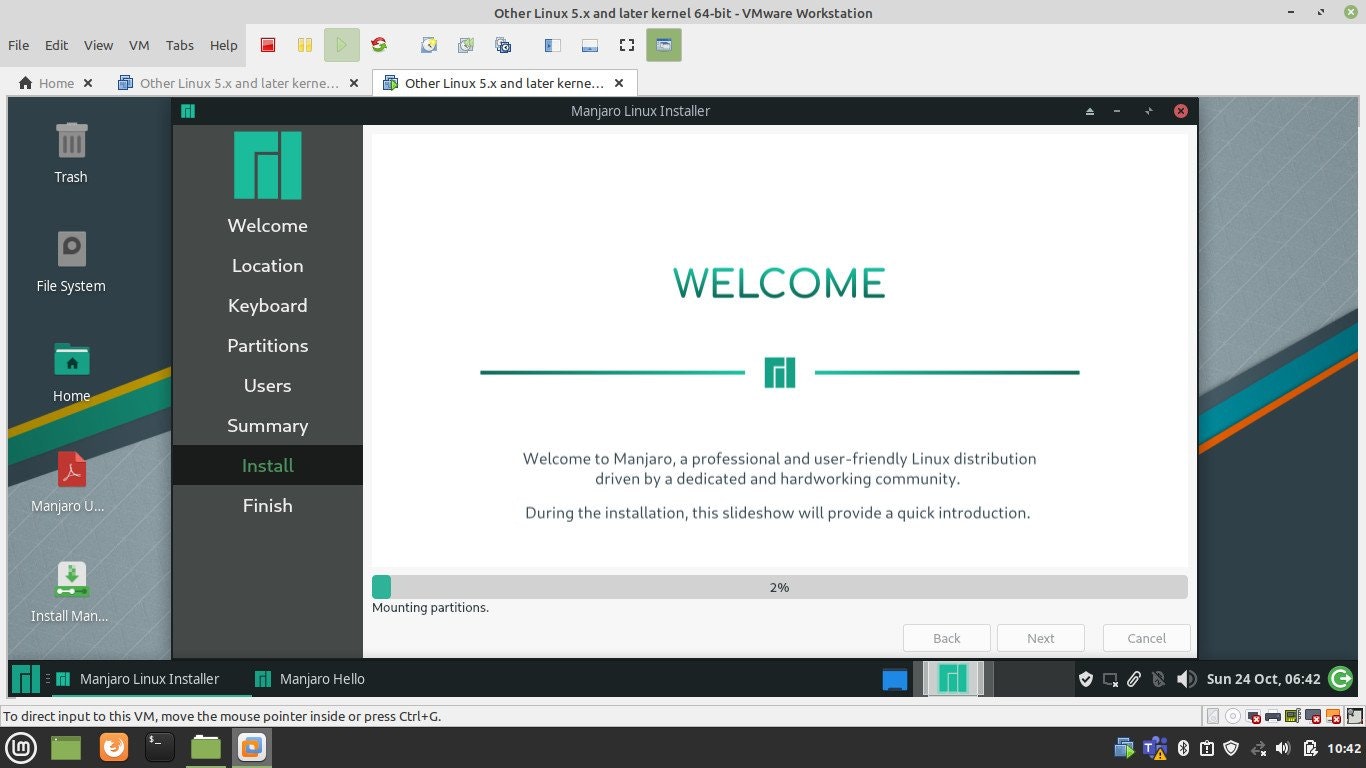This screenshot has width=1366, height=768.
Task: Click the guest disconnected network tray icon
Action: 1110,679
